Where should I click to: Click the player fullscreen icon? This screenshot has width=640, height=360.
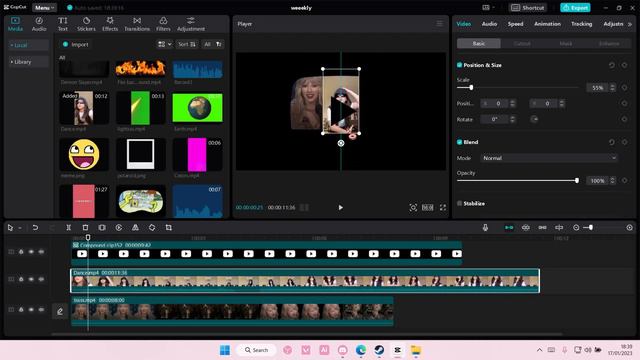click(x=443, y=207)
